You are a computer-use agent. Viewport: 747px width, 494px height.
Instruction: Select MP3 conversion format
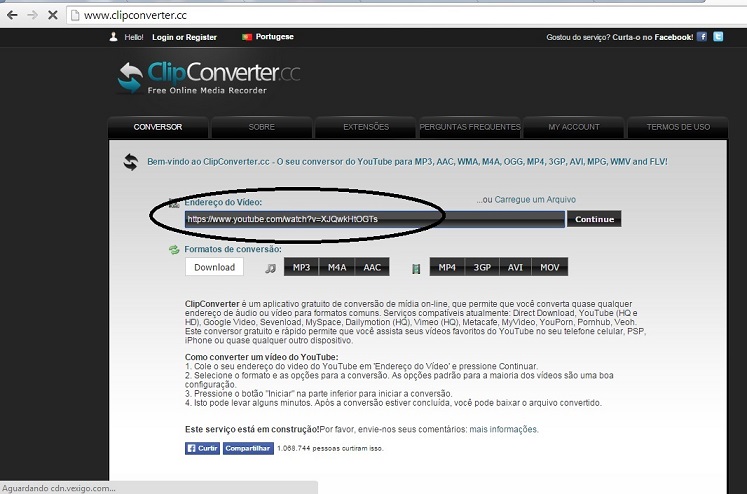coord(301,267)
